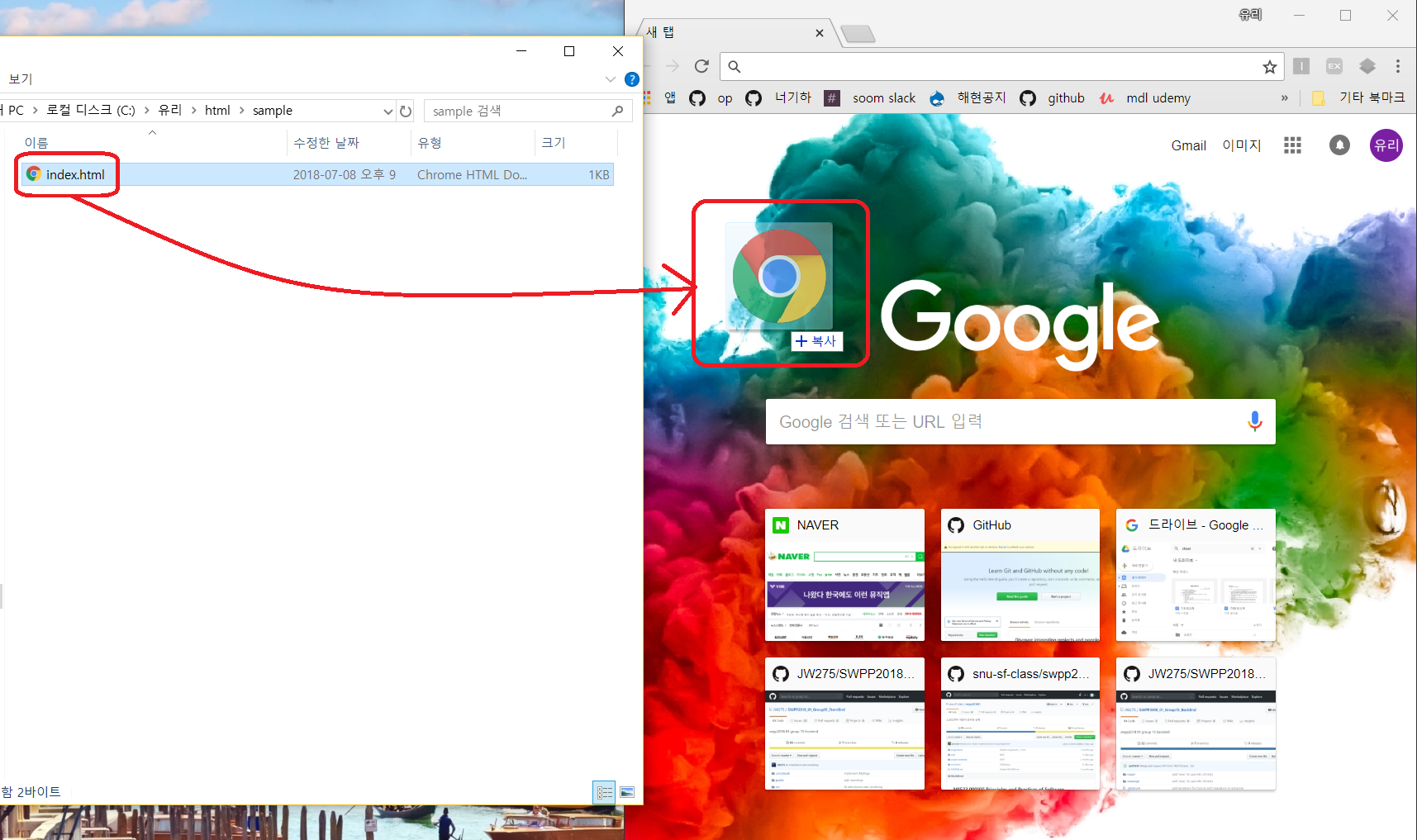Open the NAVER shortcut tile
1417x840 pixels.
[844, 575]
